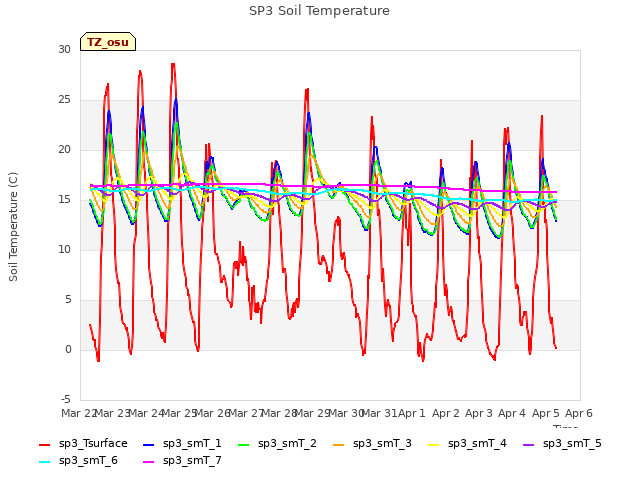Click the Mar 25 x-axis tick label
Viewport: 640px width, 480px height.
179,413
